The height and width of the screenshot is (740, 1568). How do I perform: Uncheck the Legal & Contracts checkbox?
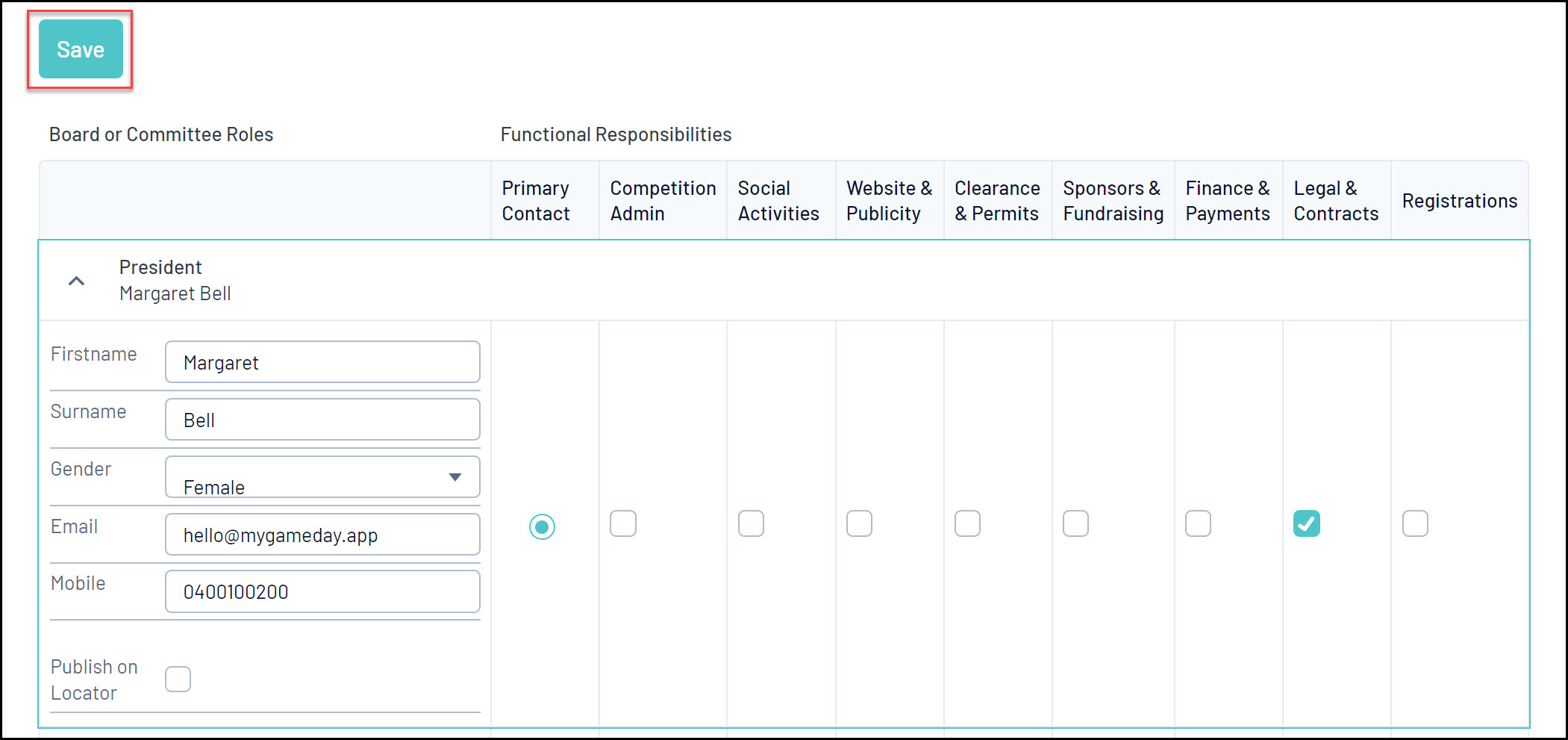[1306, 523]
